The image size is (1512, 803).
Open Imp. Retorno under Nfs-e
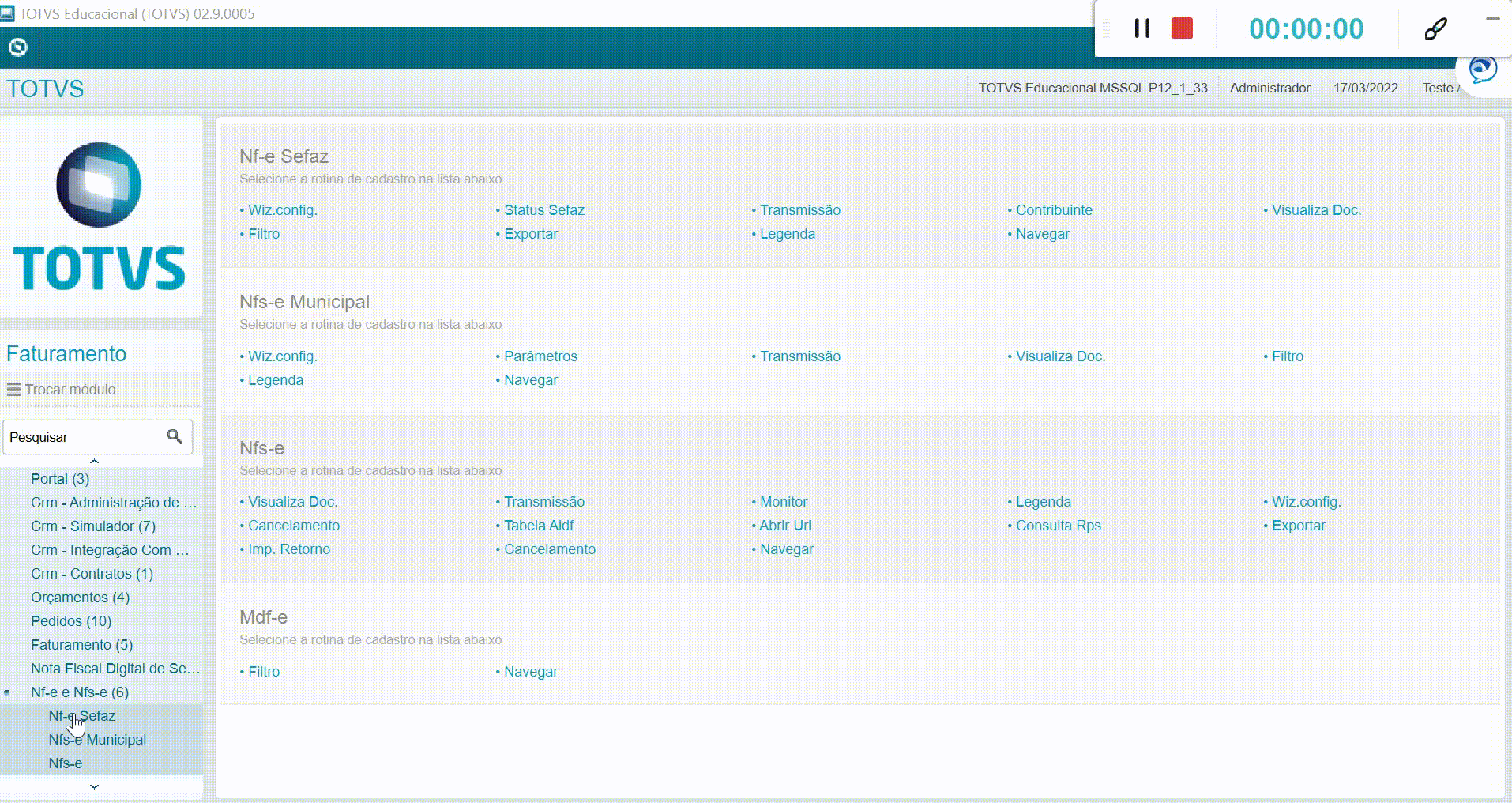[289, 549]
